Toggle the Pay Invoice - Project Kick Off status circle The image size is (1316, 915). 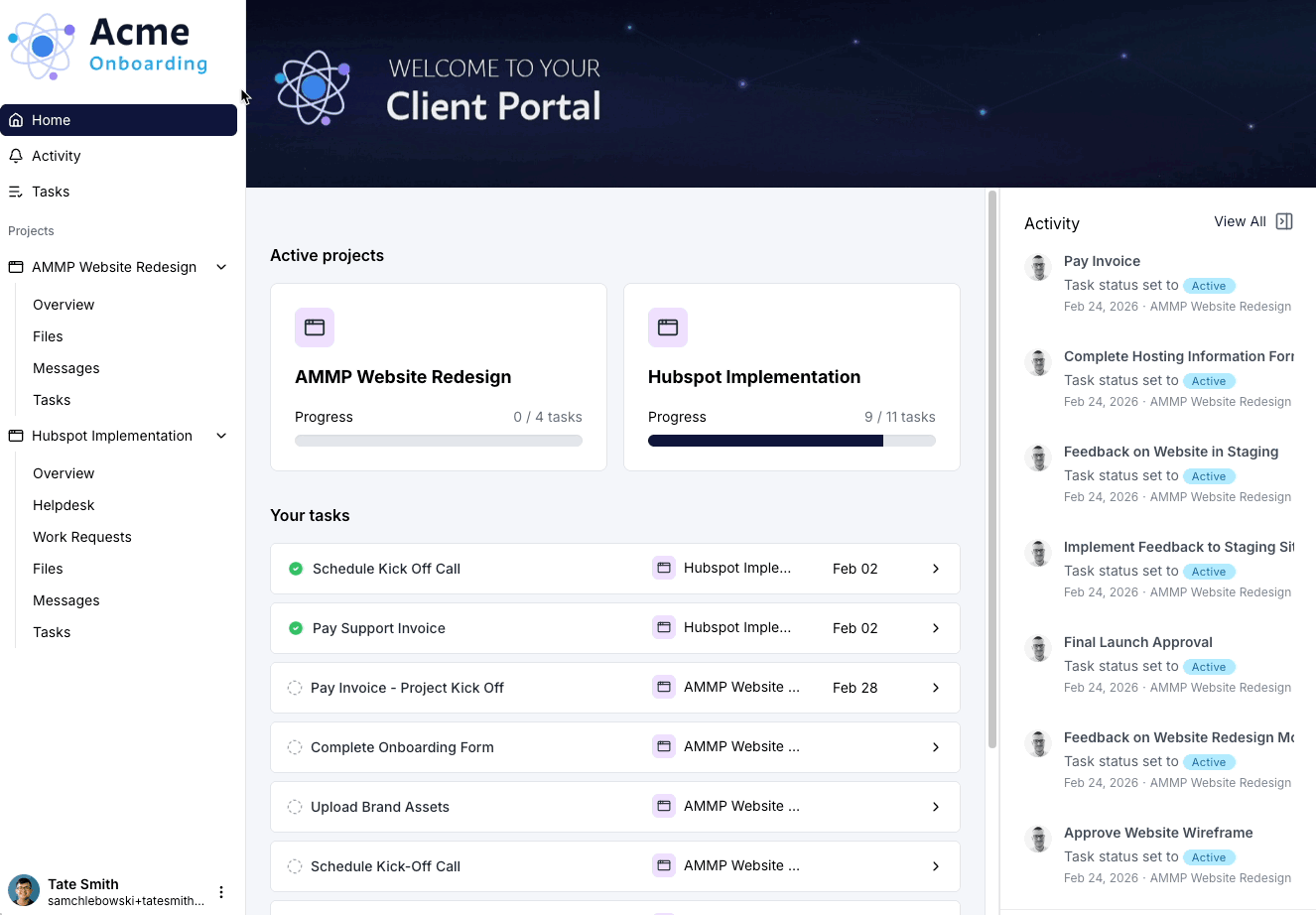[295, 688]
